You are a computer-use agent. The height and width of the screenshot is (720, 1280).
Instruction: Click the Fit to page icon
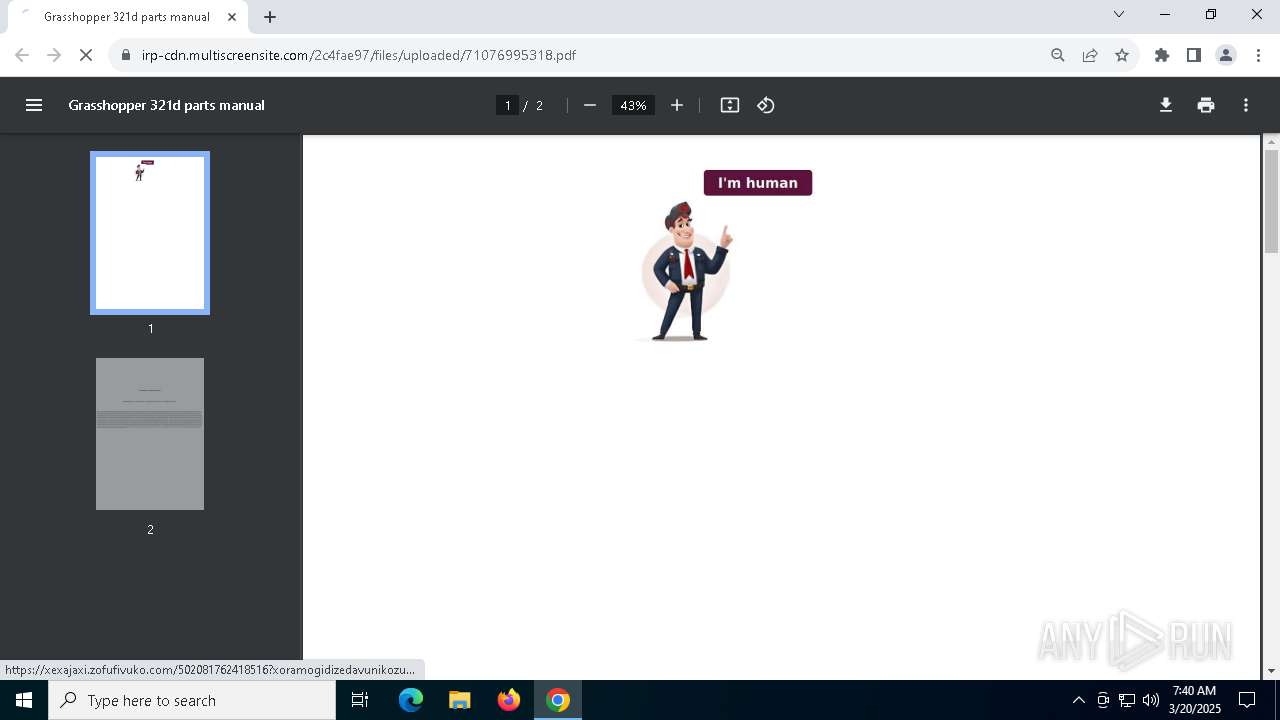(730, 105)
